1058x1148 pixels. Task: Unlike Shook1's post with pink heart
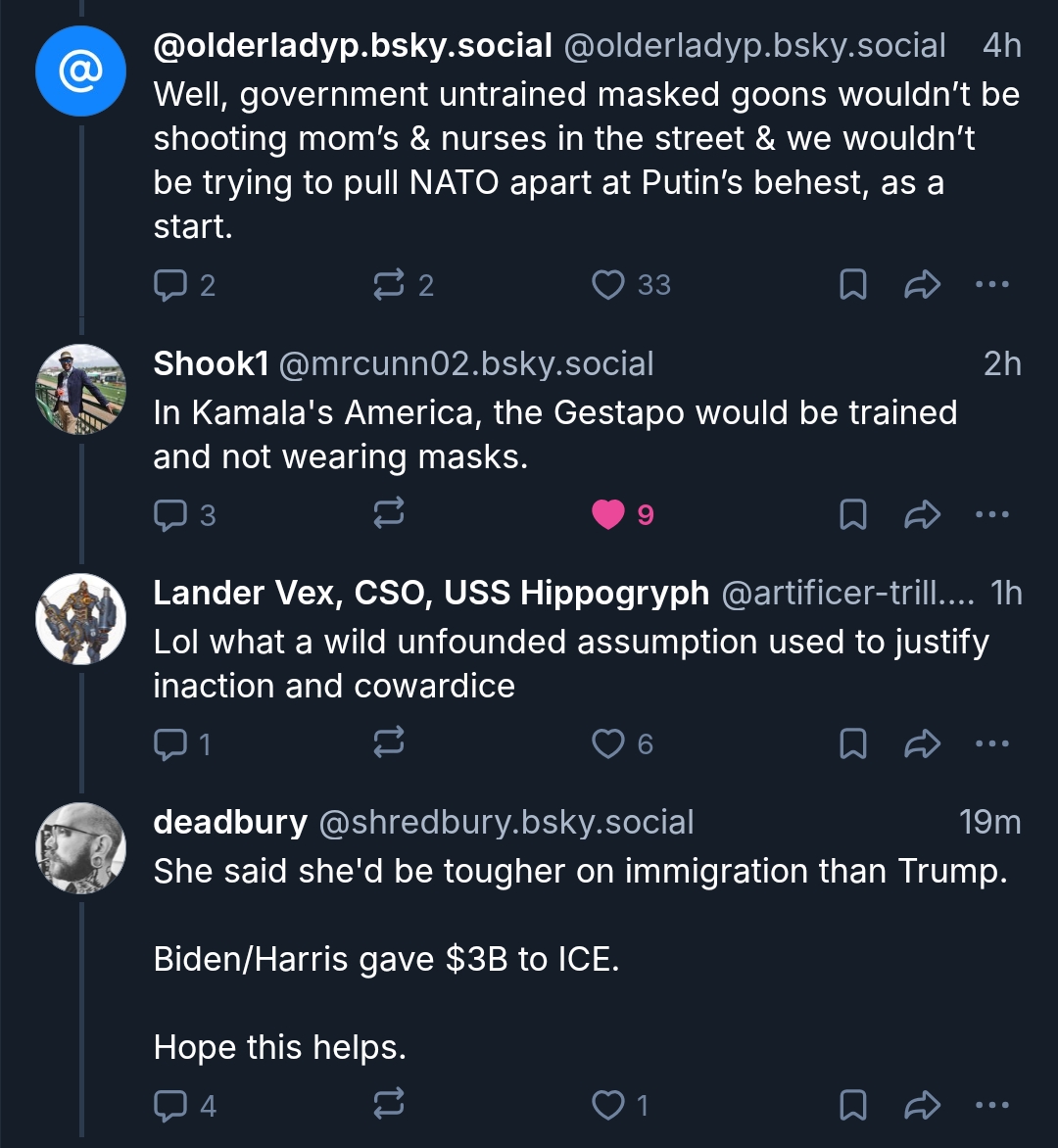(x=608, y=514)
